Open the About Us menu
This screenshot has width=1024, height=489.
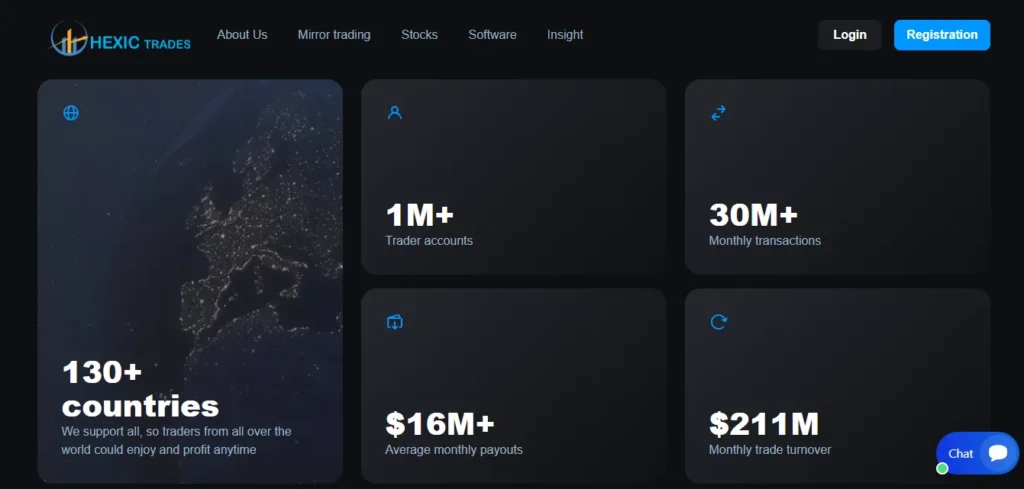(242, 35)
